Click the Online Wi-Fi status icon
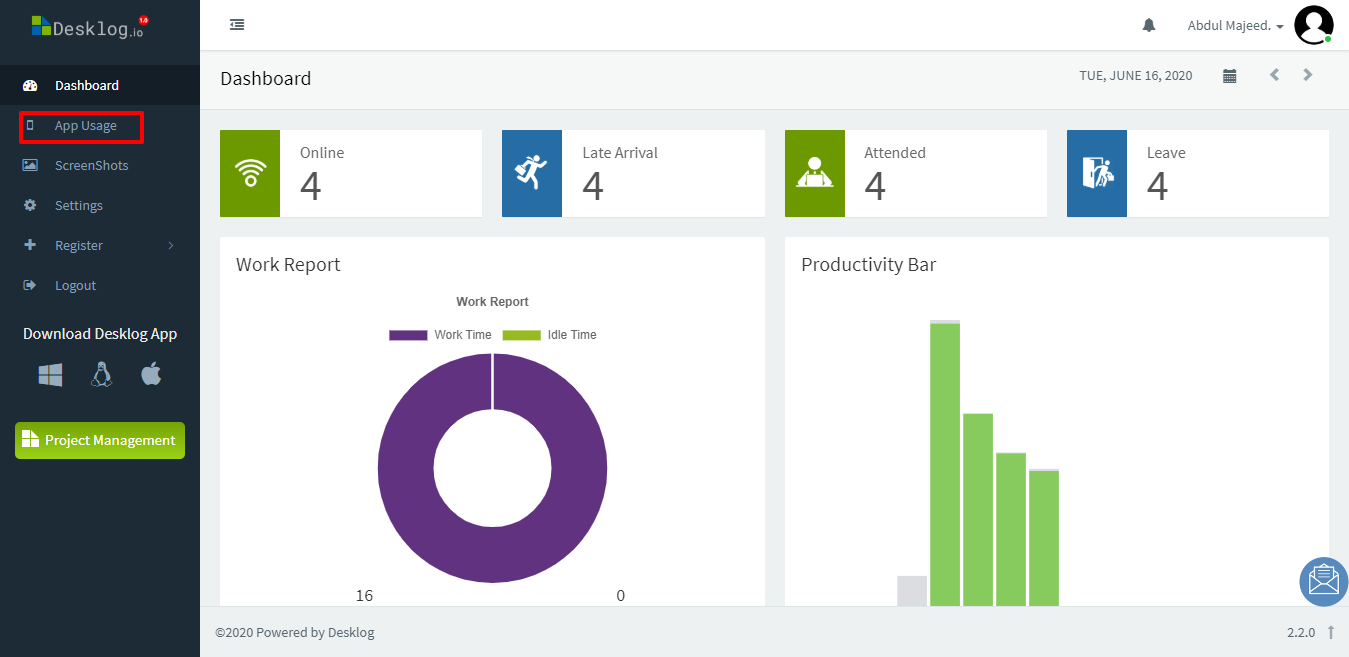The height and width of the screenshot is (657, 1349). [x=249, y=173]
